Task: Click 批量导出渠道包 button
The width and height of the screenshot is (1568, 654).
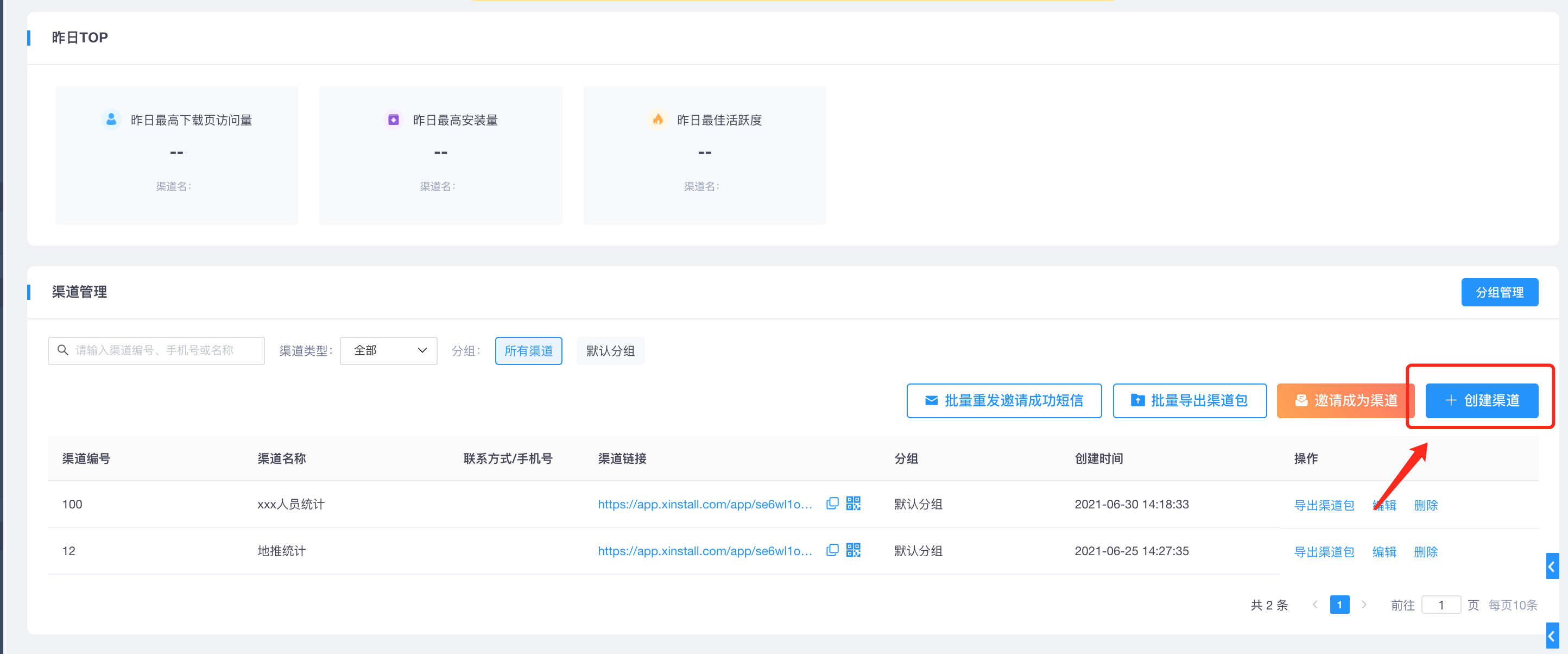Action: [1190, 400]
